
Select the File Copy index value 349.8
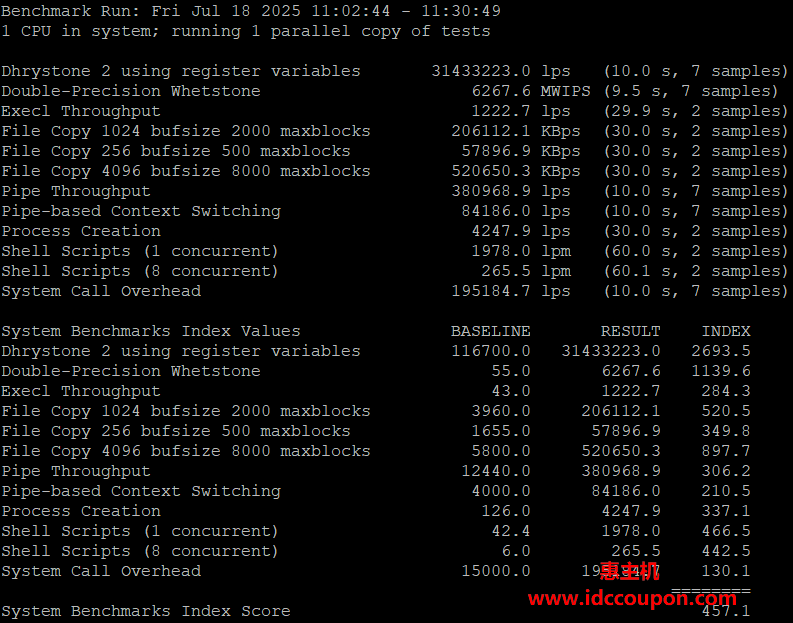pyautogui.click(x=726, y=431)
